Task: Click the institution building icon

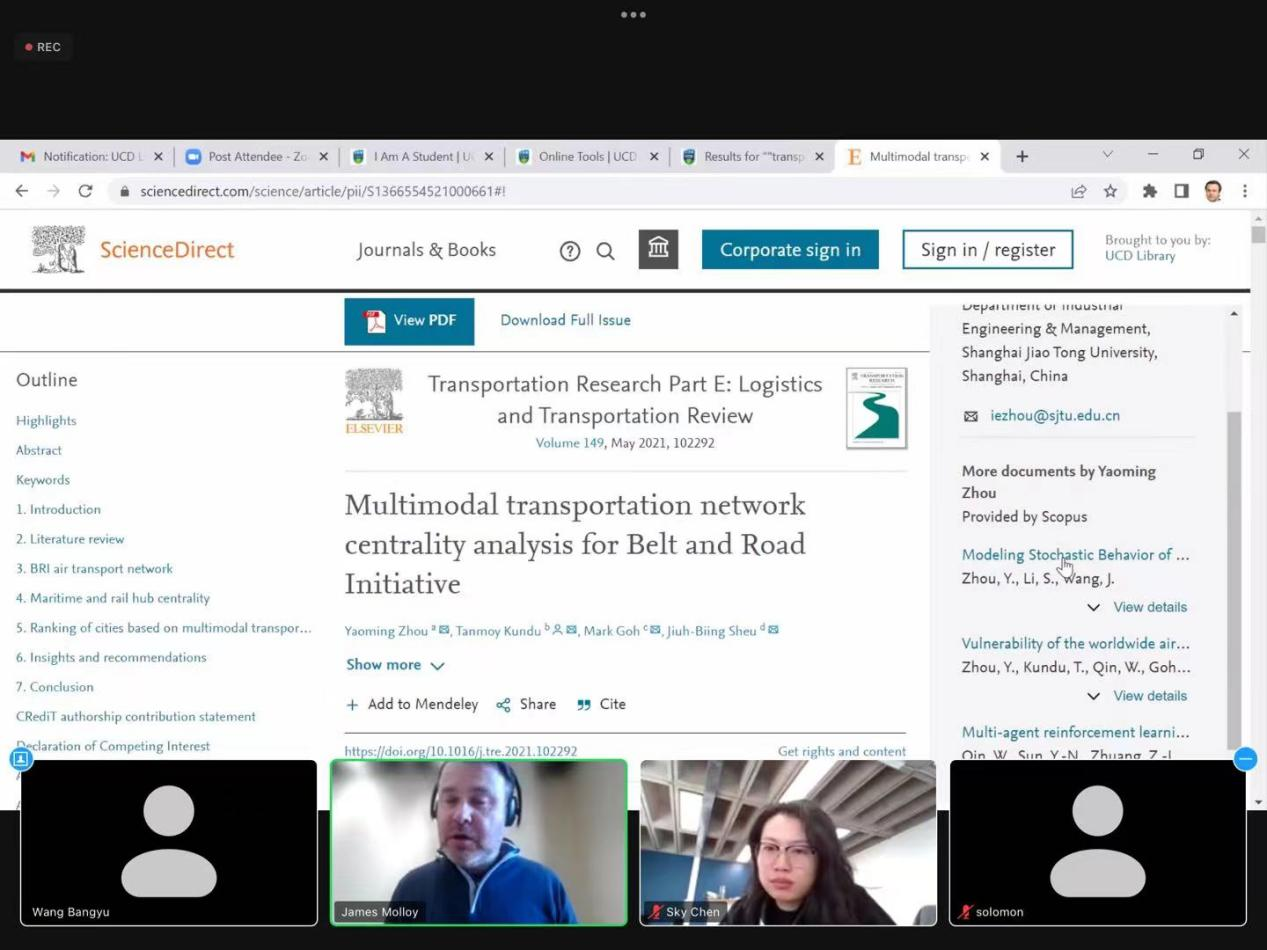Action: pos(658,250)
